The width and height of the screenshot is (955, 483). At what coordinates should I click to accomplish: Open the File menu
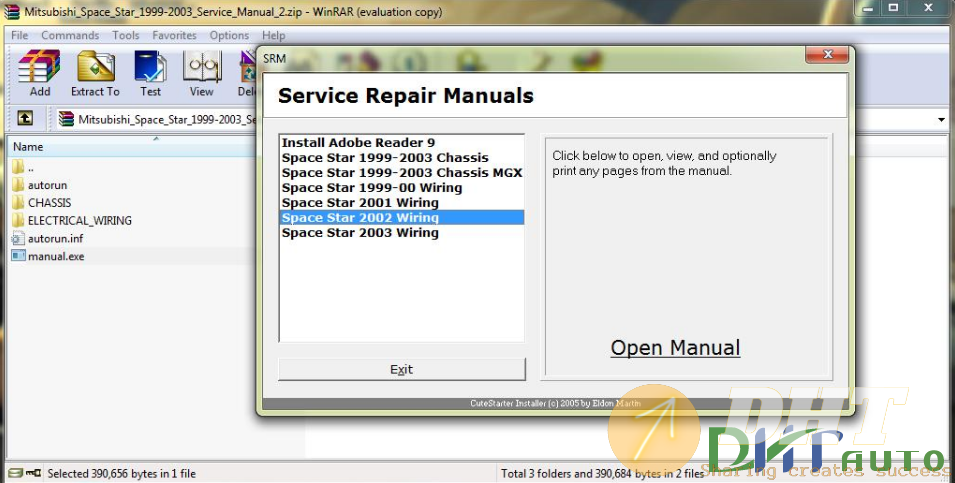pyautogui.click(x=20, y=35)
